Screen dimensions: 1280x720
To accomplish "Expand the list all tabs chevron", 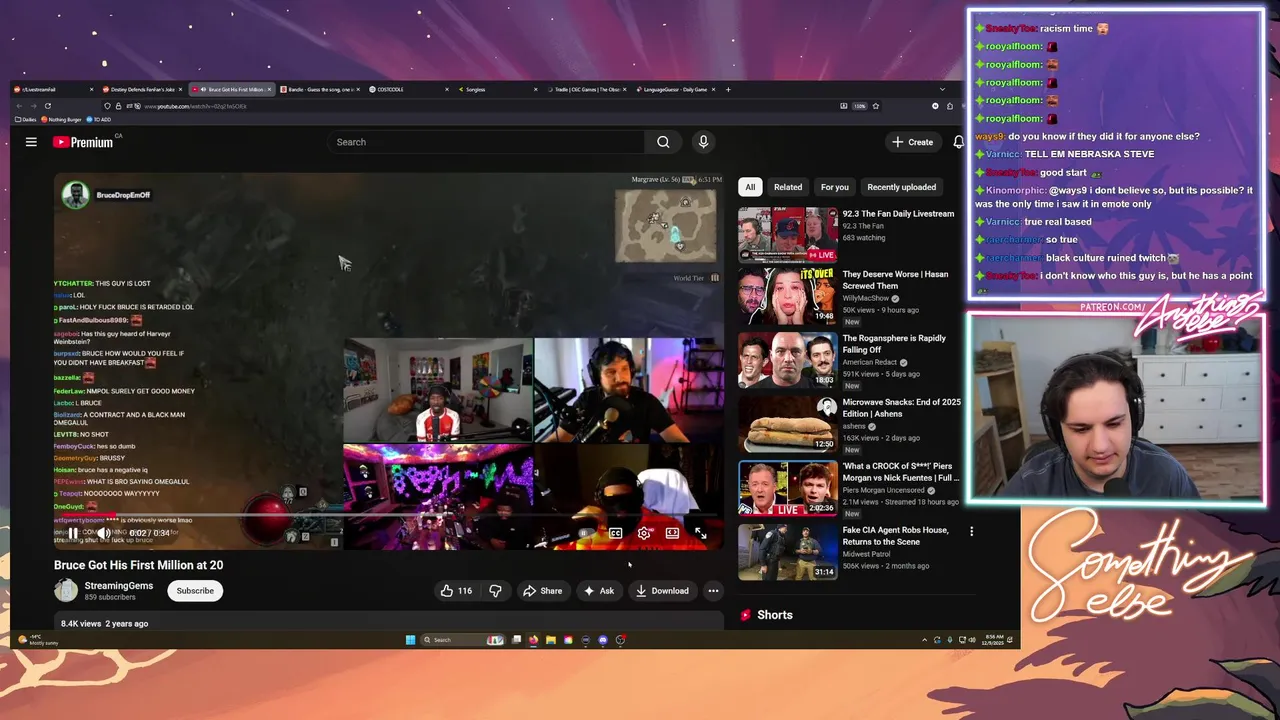I will (942, 89).
